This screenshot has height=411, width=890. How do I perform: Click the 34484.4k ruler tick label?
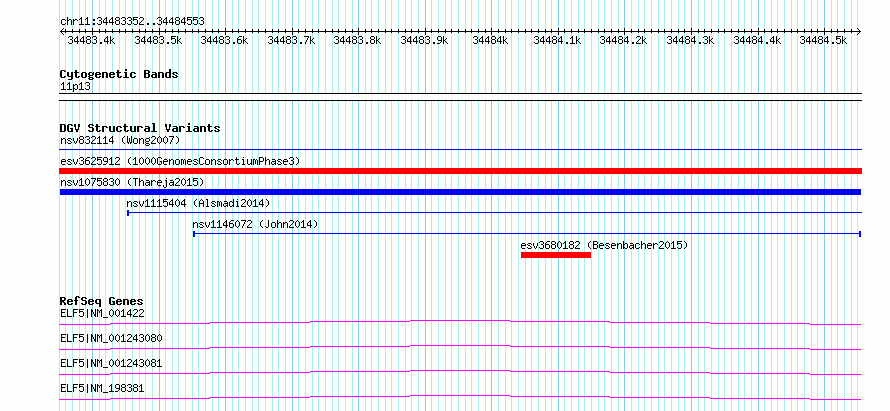(757, 40)
